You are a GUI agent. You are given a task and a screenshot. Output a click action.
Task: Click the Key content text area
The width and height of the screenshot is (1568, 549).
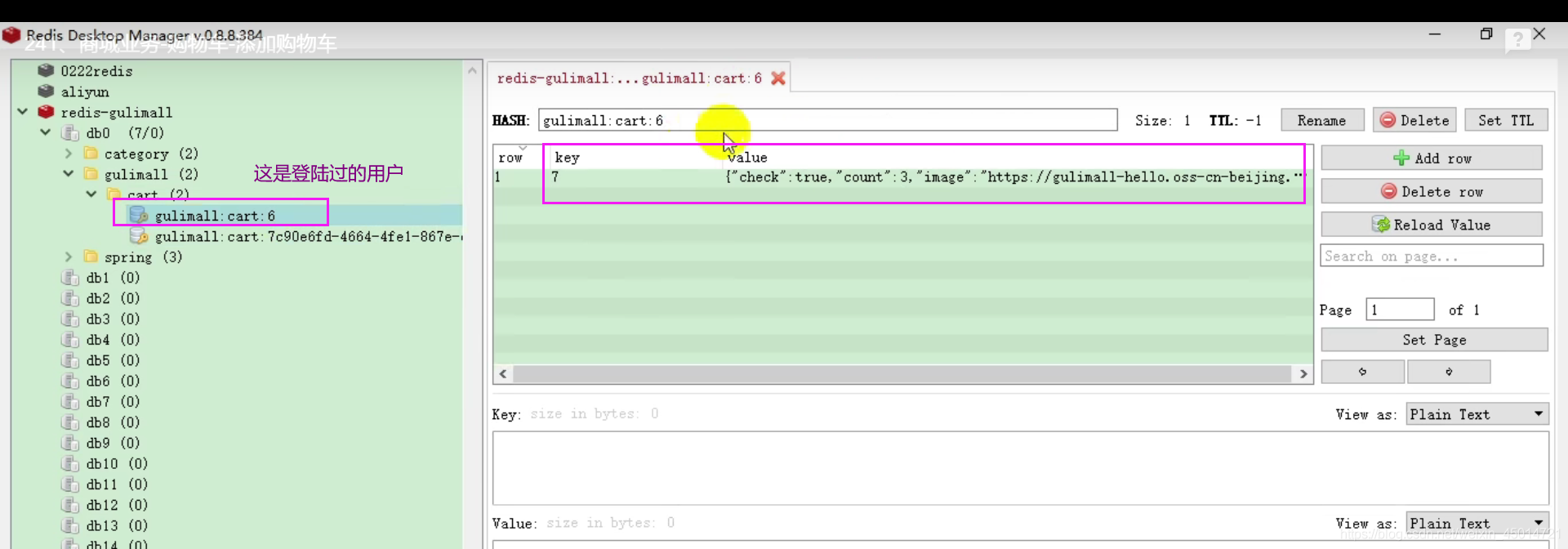[x=1020, y=468]
